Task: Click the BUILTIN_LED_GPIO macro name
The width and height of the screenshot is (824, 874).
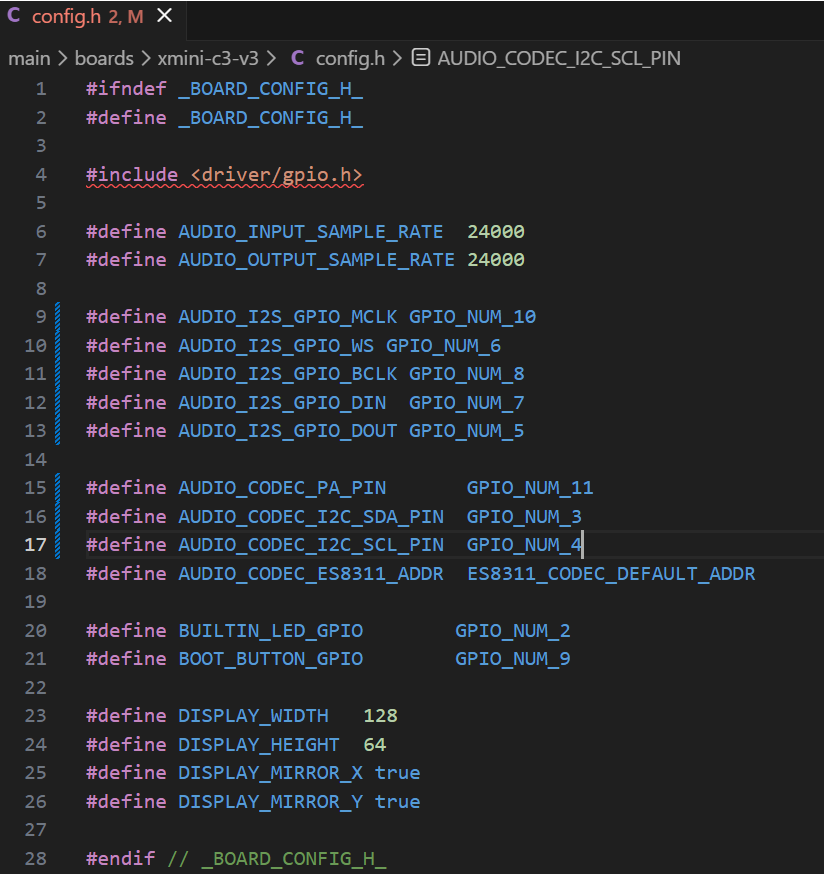Action: [270, 631]
